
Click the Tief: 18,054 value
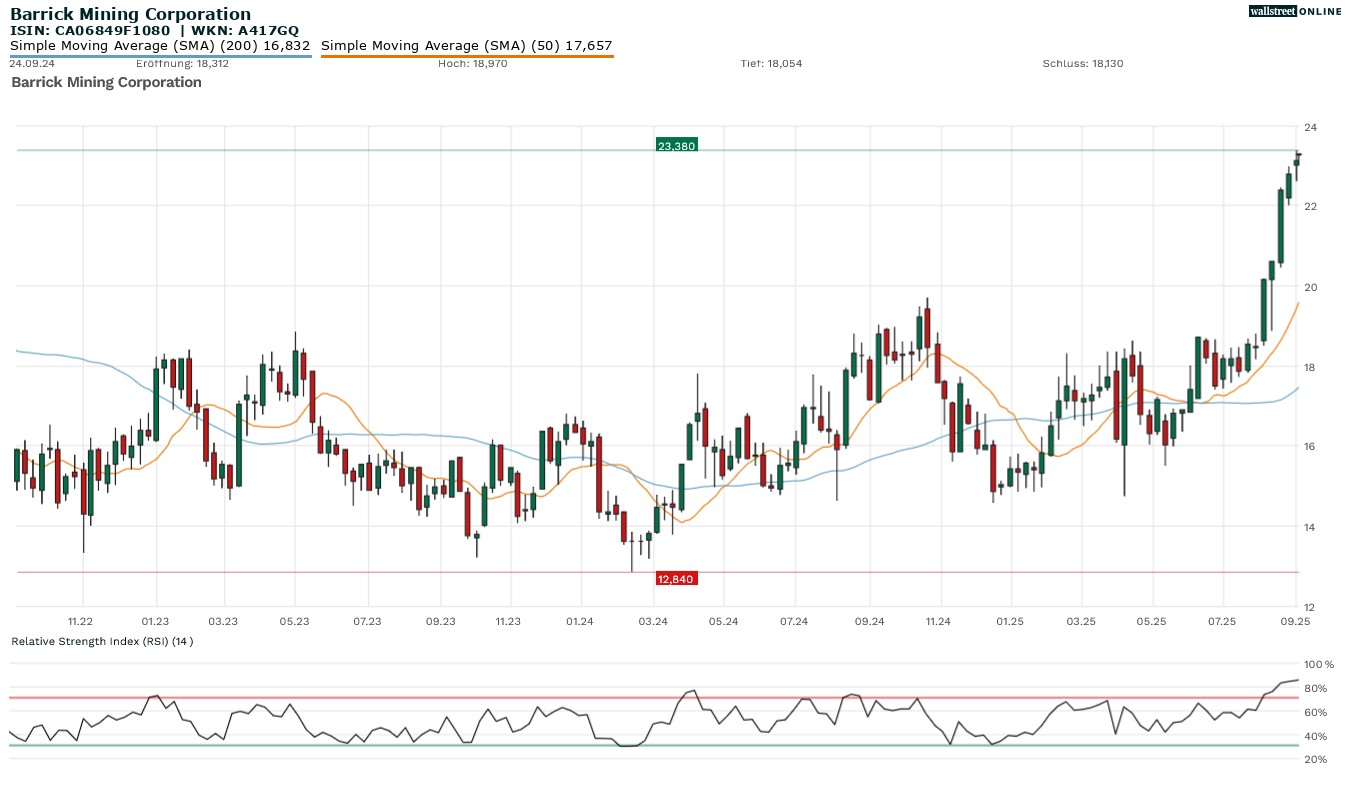(771, 64)
